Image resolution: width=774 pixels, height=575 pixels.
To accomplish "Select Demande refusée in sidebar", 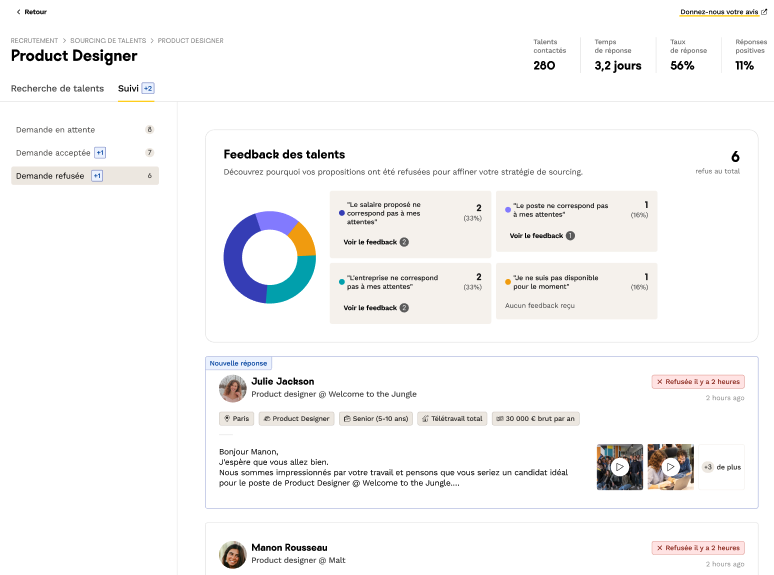I will coord(52,176).
